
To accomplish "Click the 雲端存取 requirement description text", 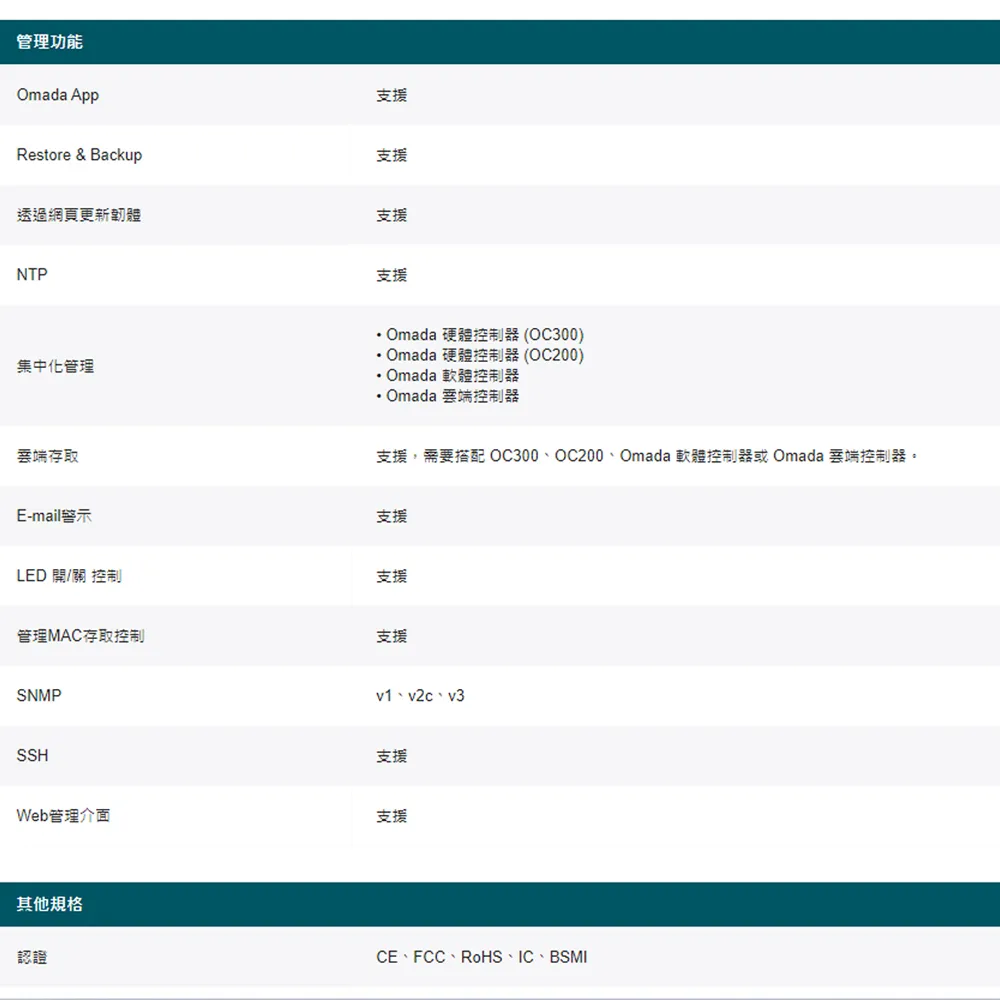I will 647,456.
